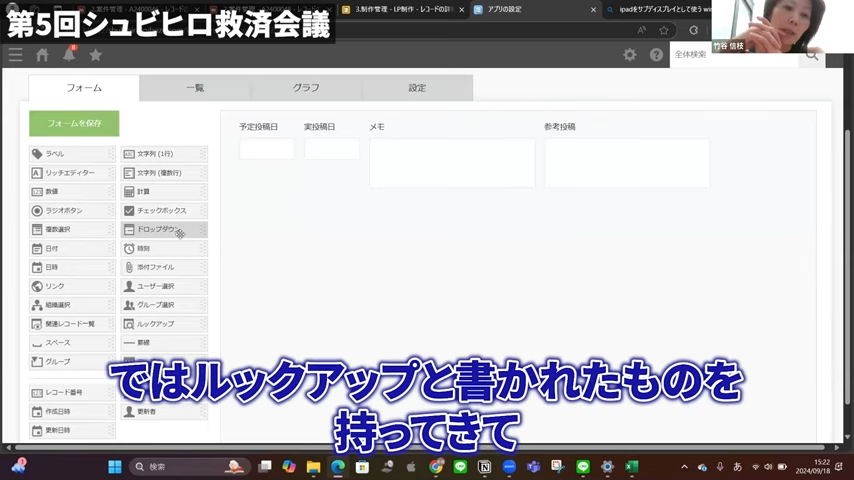The height and width of the screenshot is (480, 854).
Task: Click the 予定投稿日 field box
Action: (266, 149)
